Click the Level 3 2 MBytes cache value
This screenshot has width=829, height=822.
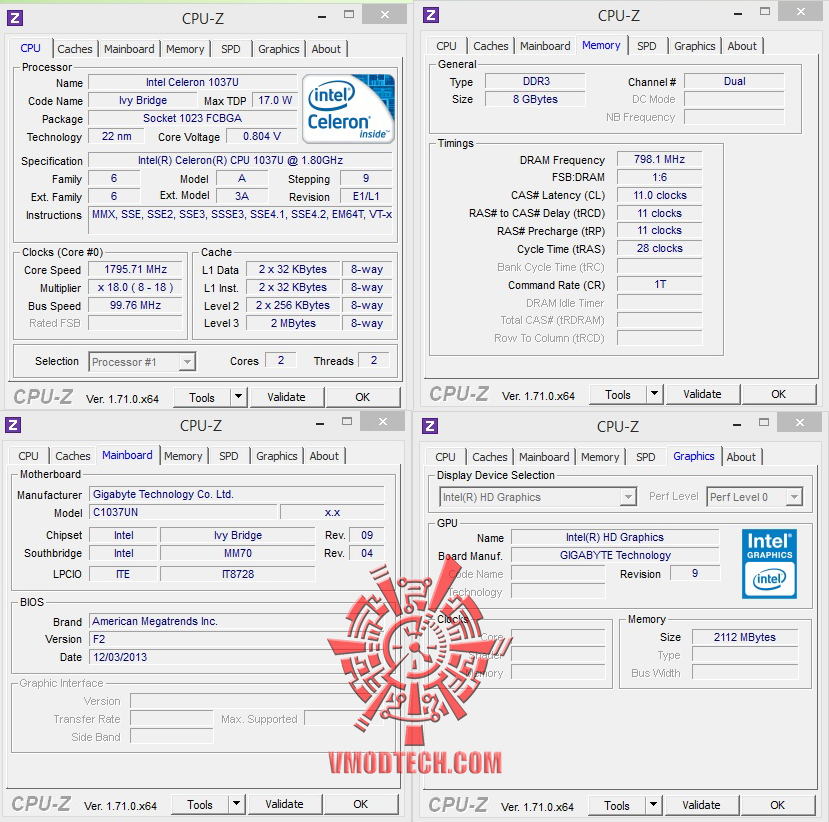(293, 324)
